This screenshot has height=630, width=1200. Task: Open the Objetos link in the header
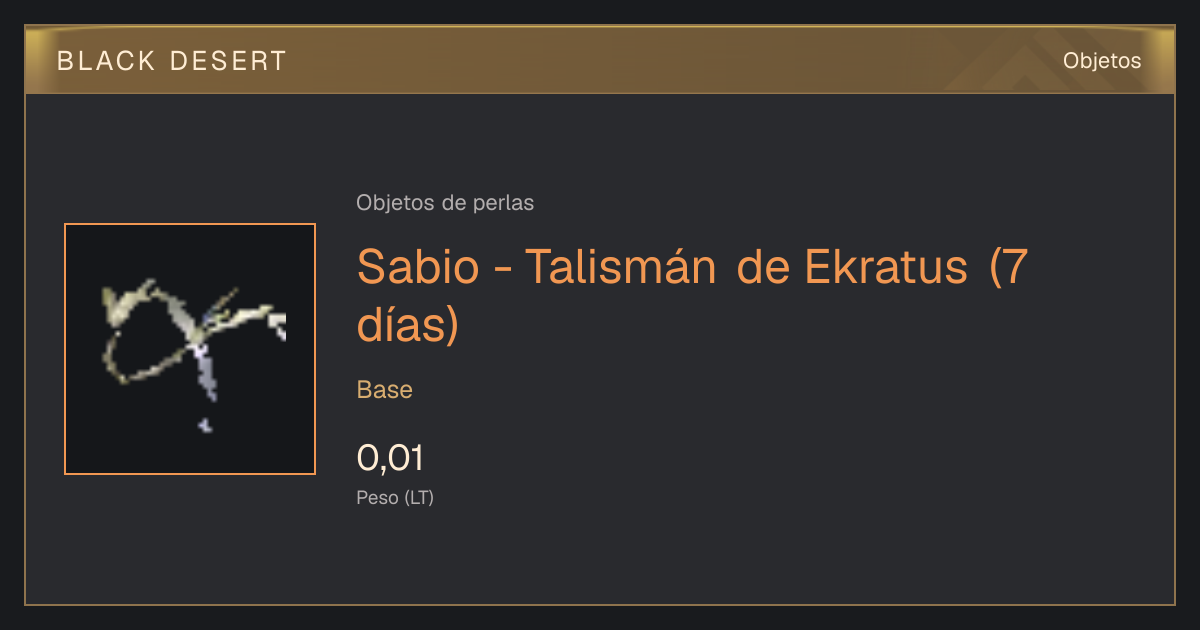click(x=1102, y=60)
